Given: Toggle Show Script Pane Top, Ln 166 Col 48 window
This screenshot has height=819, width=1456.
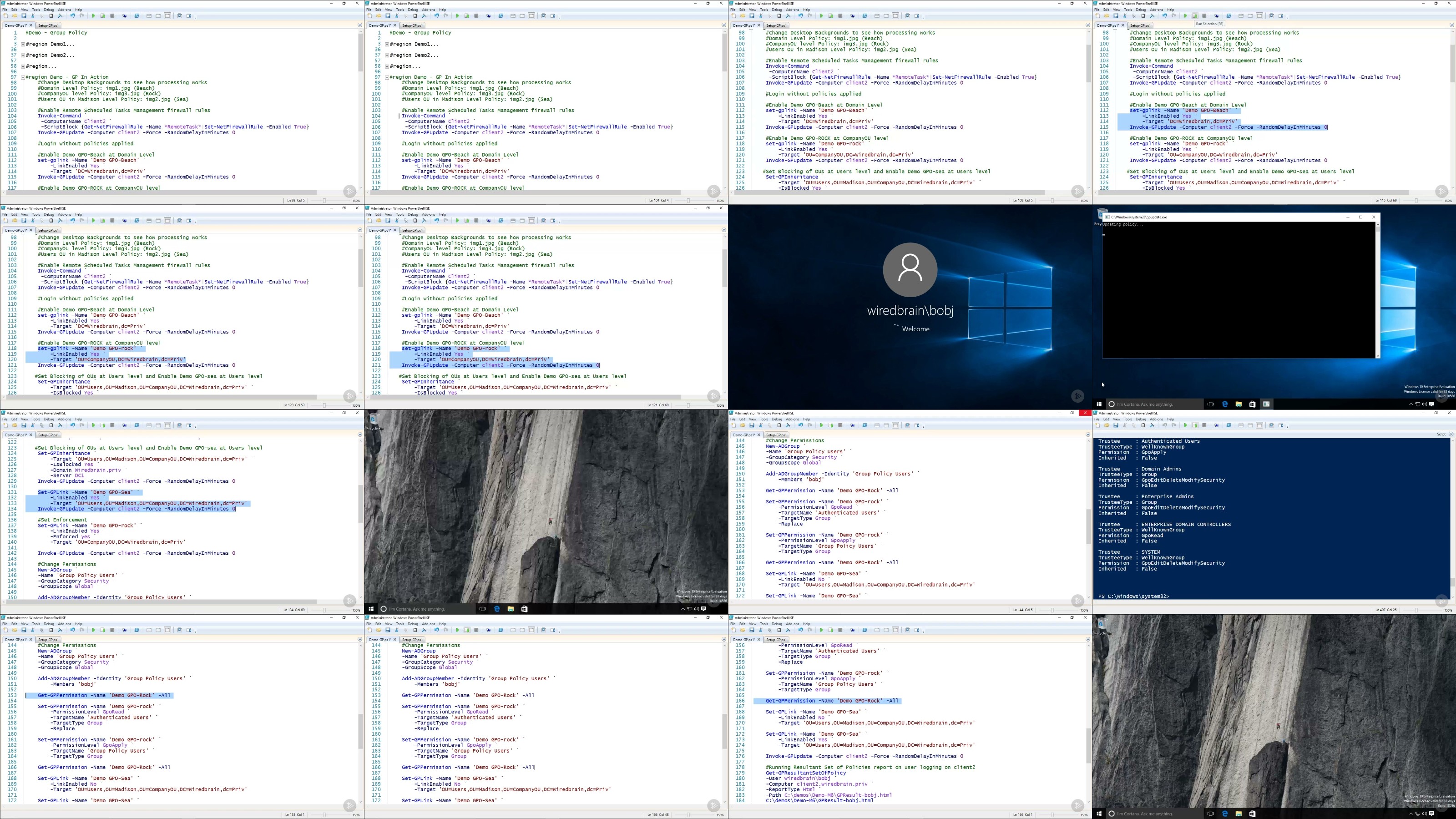Looking at the screenshot, I should coord(513,630).
